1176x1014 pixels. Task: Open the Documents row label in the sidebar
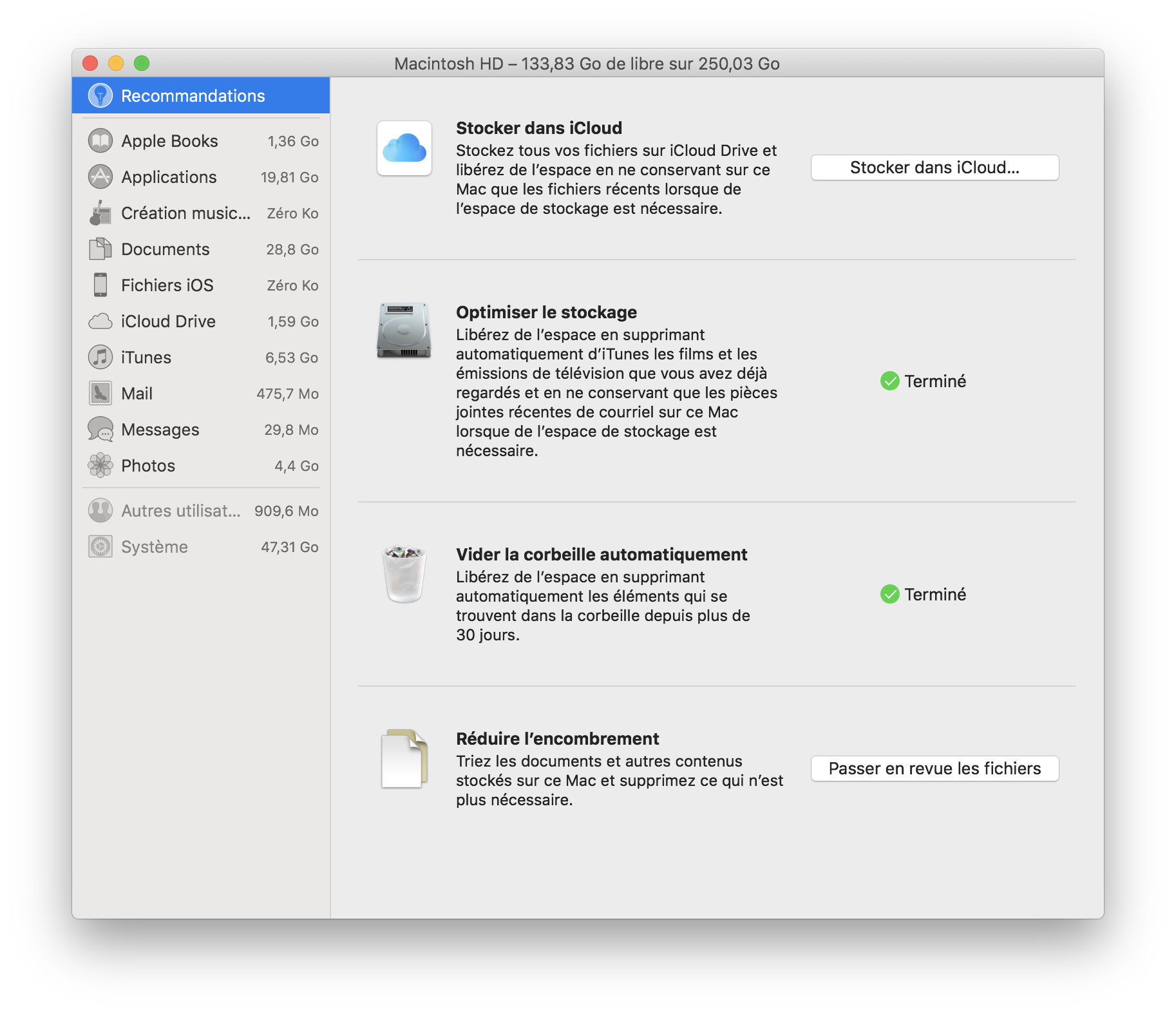coord(166,249)
